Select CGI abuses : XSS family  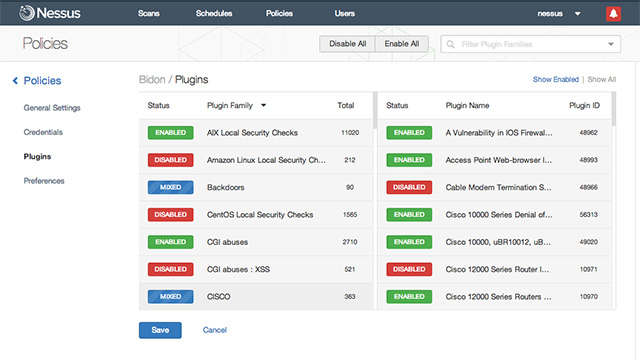(238, 269)
